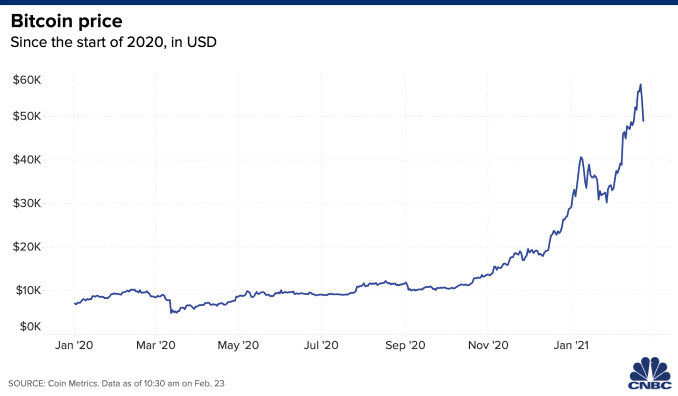678x396 pixels.
Task: Click the subtitle 'Since the start of 2020, in USD'
Action: (x=113, y=42)
